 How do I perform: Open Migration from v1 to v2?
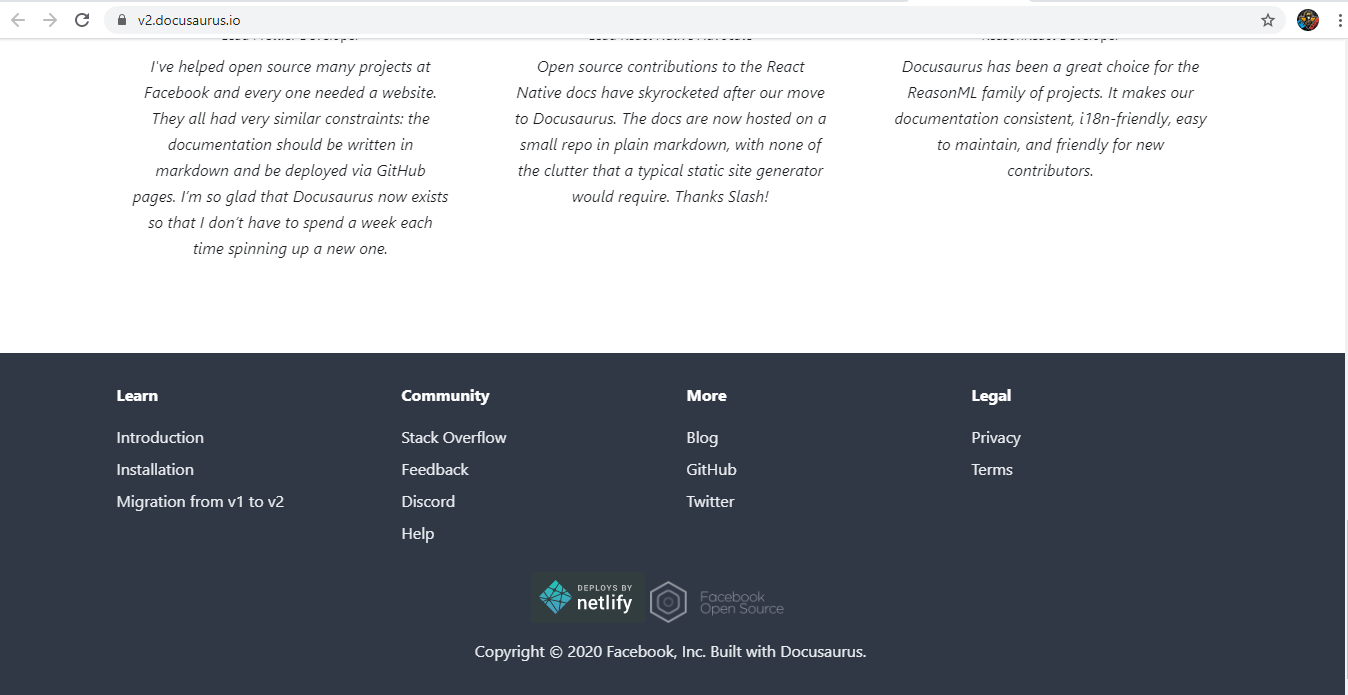(200, 501)
